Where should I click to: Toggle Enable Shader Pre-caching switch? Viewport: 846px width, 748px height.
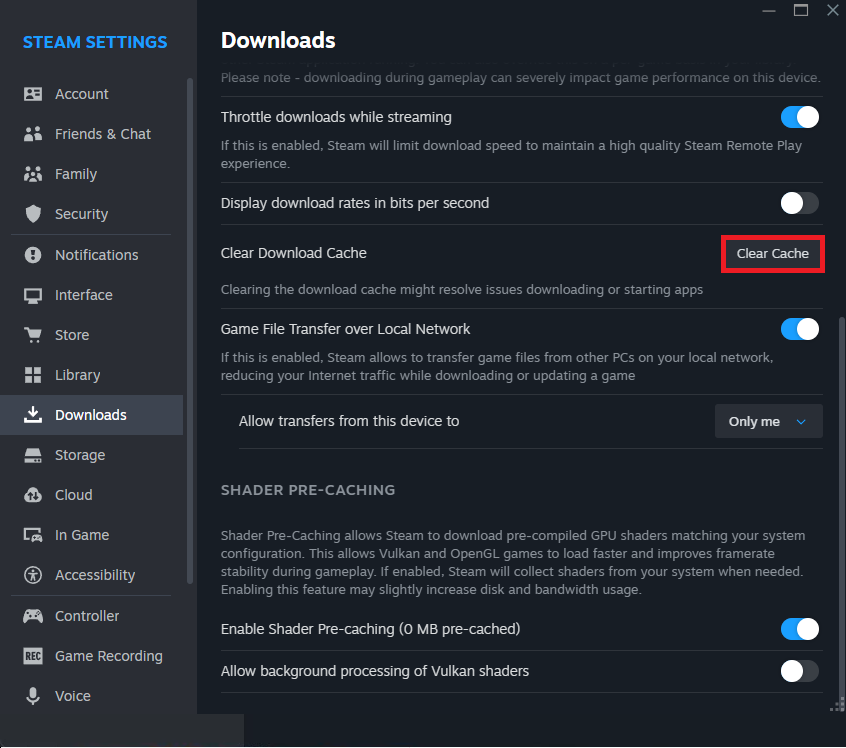pos(800,629)
